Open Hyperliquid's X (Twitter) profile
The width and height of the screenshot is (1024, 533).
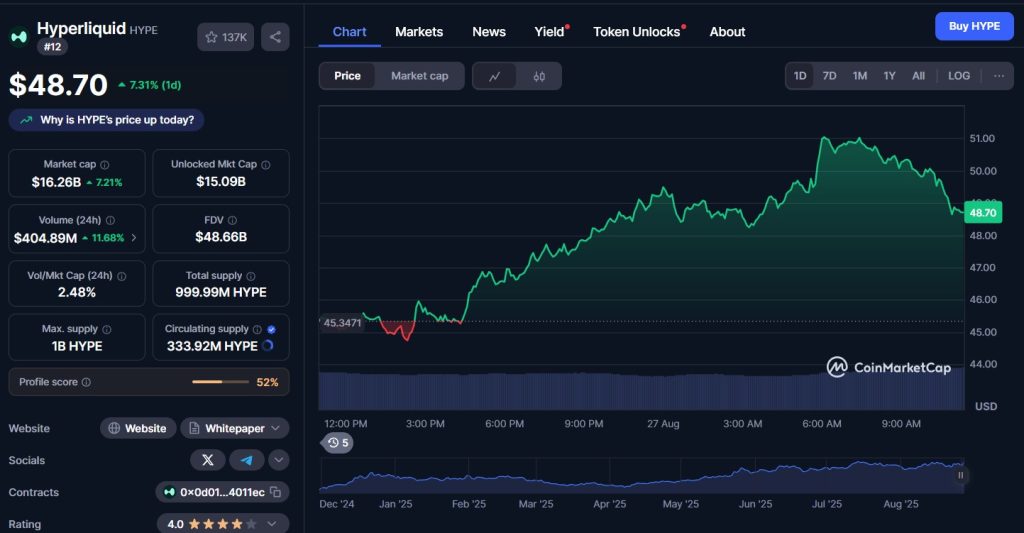208,460
